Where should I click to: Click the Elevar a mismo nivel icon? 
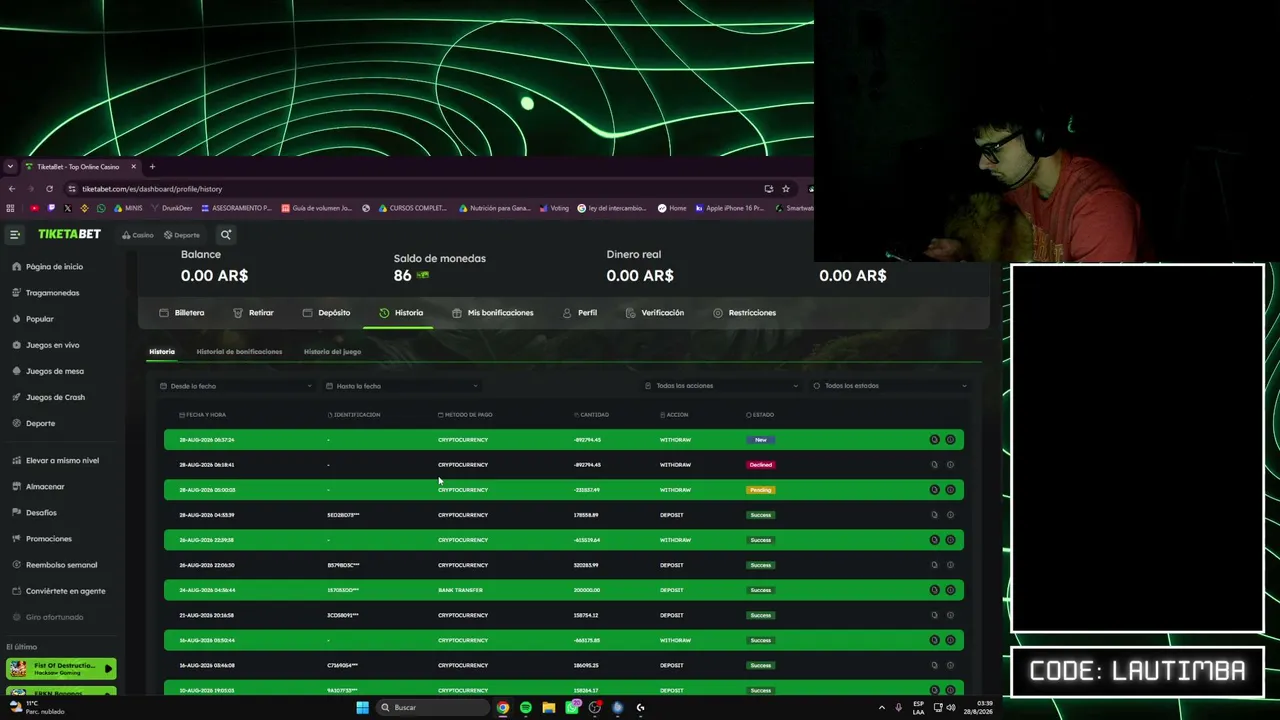coord(16,461)
